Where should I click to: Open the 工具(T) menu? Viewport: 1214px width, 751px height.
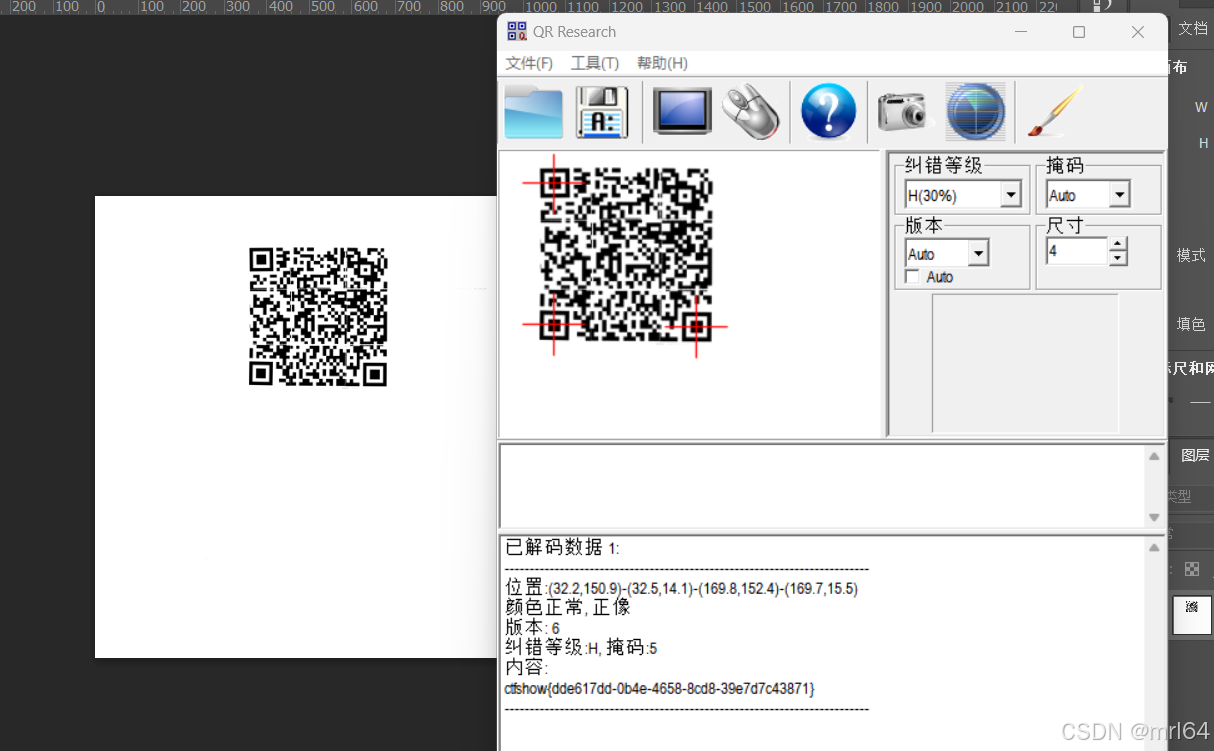tap(594, 63)
